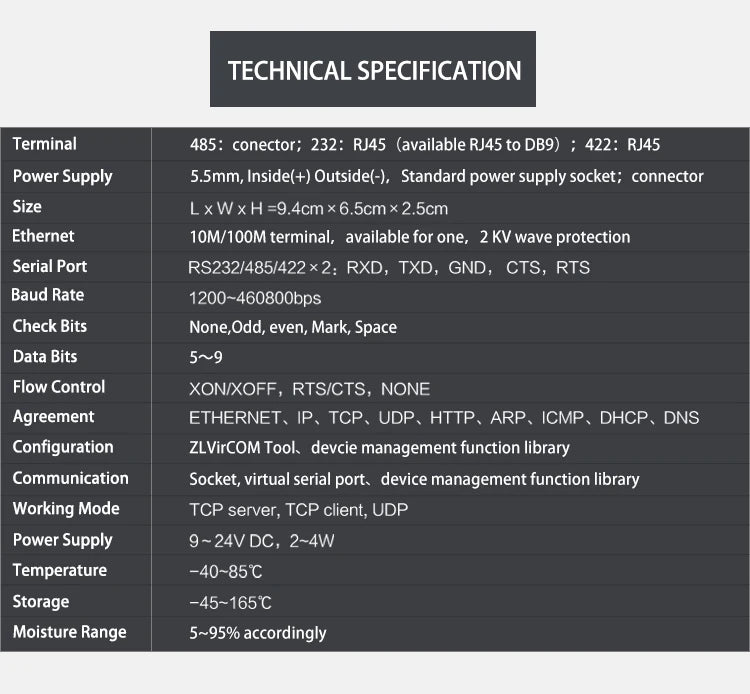Click the Agreement protocols list
Screen dimensions: 750x694
coord(444,418)
